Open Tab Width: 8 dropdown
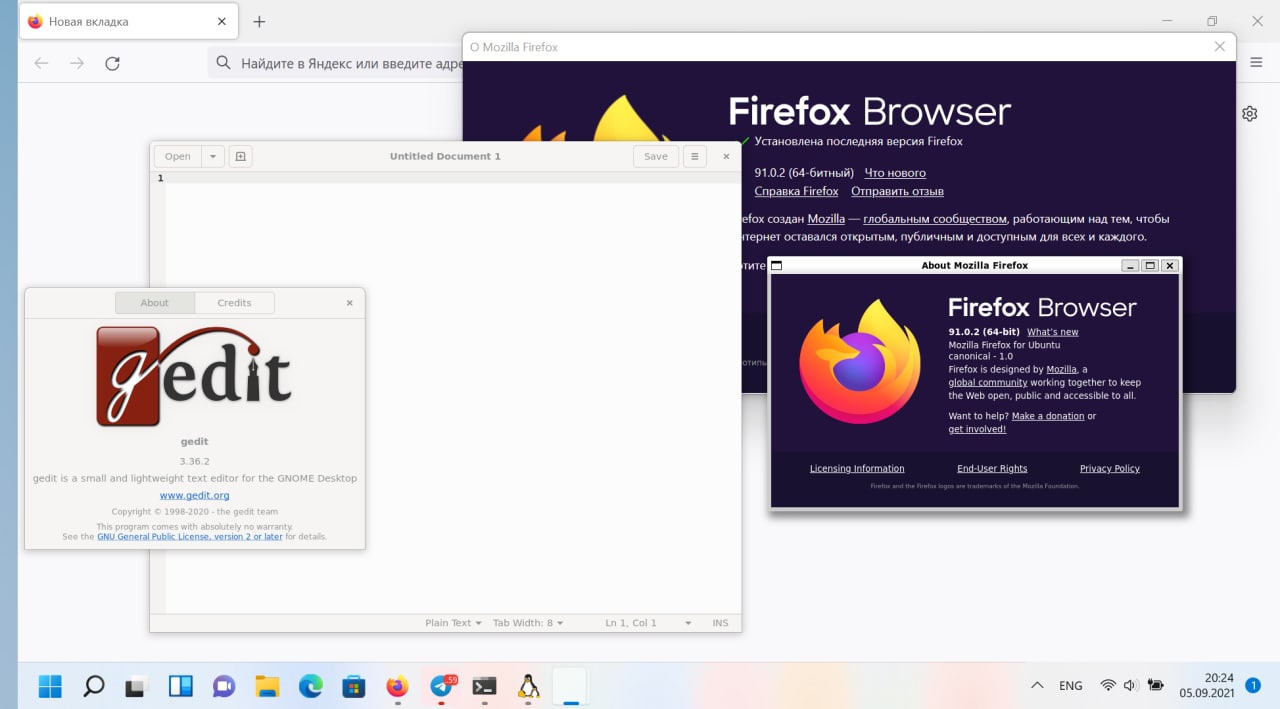This screenshot has width=1280, height=709. 528,623
